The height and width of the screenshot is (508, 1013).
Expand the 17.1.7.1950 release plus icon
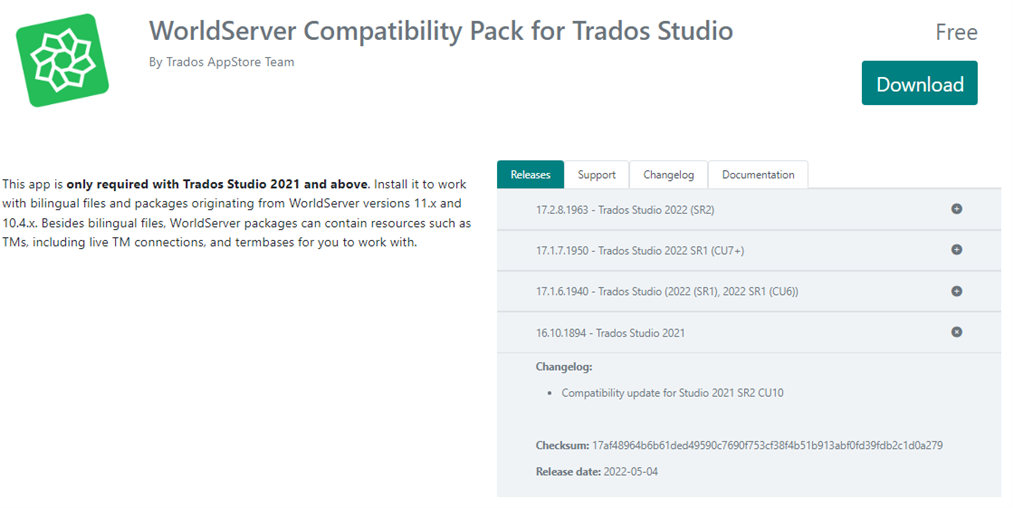click(x=957, y=249)
